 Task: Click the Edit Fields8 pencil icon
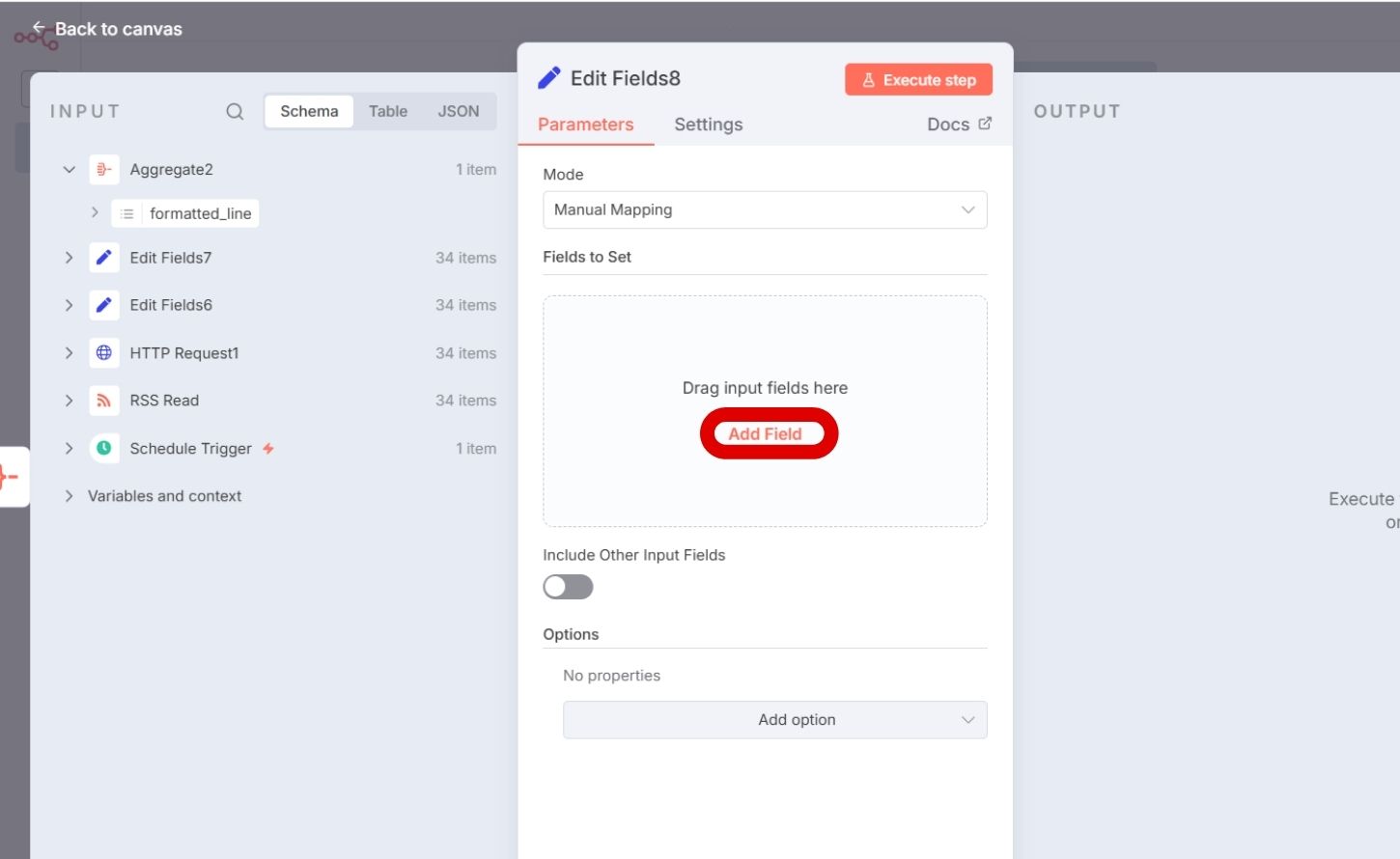(549, 77)
